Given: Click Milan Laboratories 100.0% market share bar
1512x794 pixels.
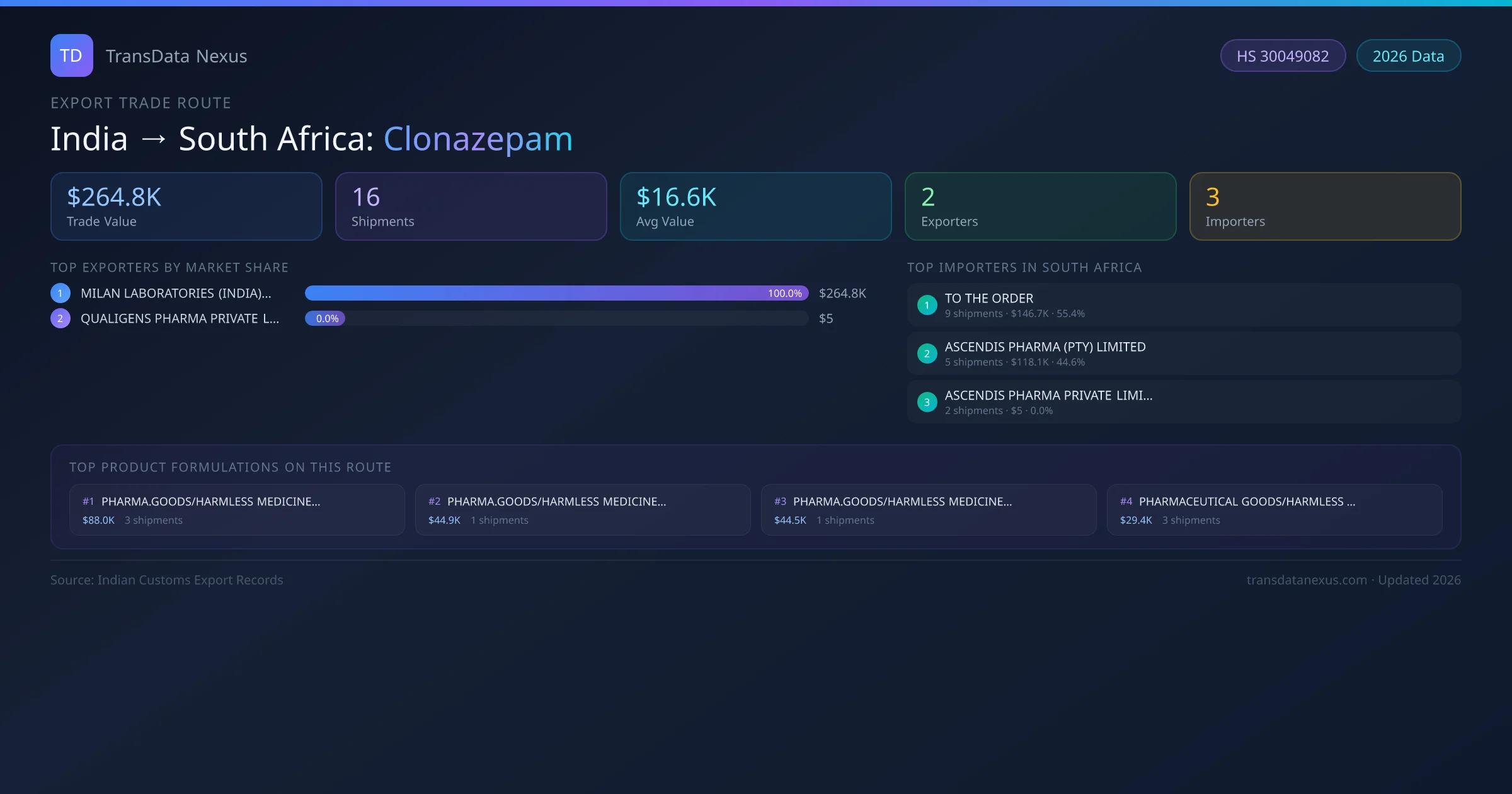Looking at the screenshot, I should [556, 293].
